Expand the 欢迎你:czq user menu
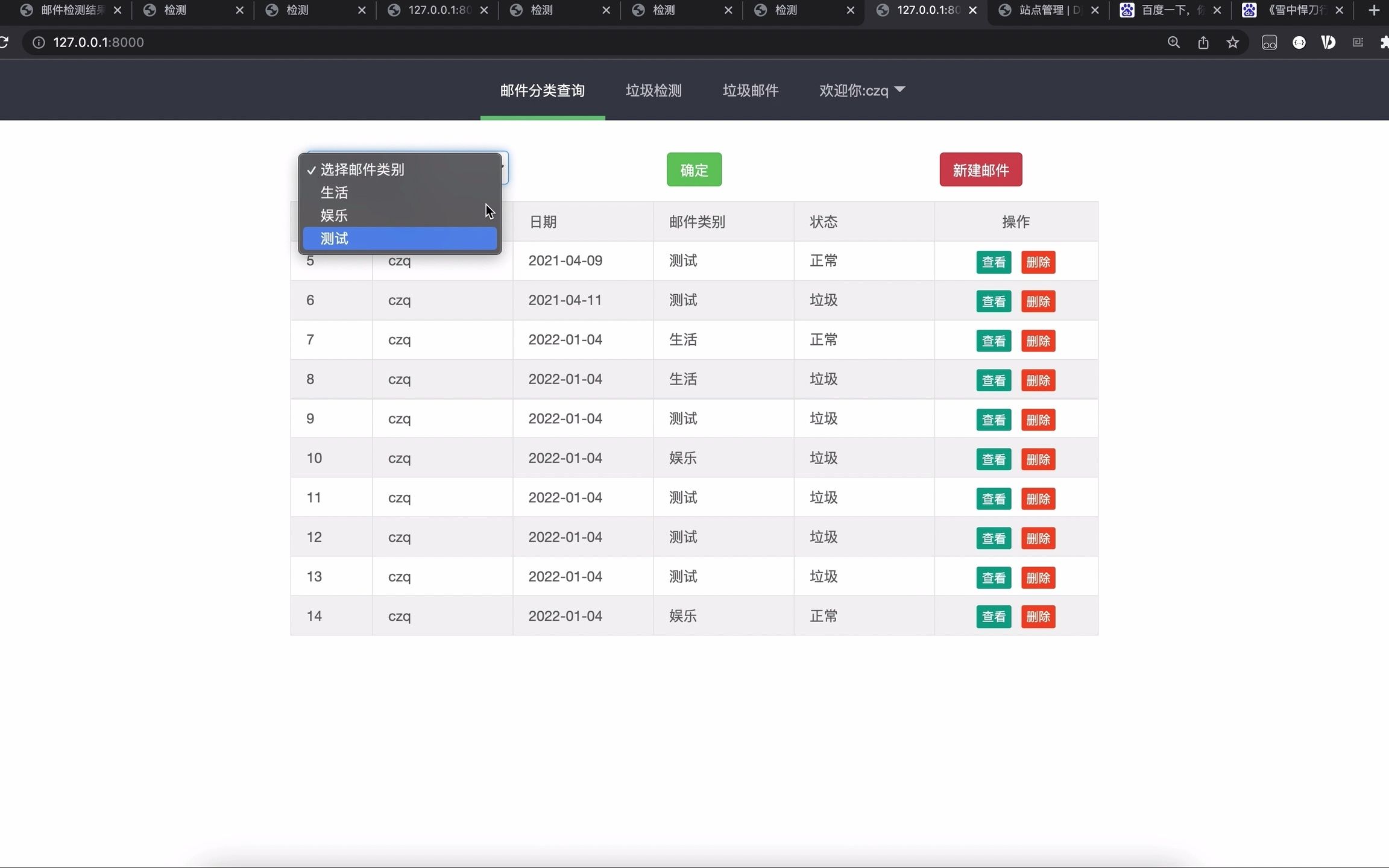The image size is (1389, 868). [861, 90]
